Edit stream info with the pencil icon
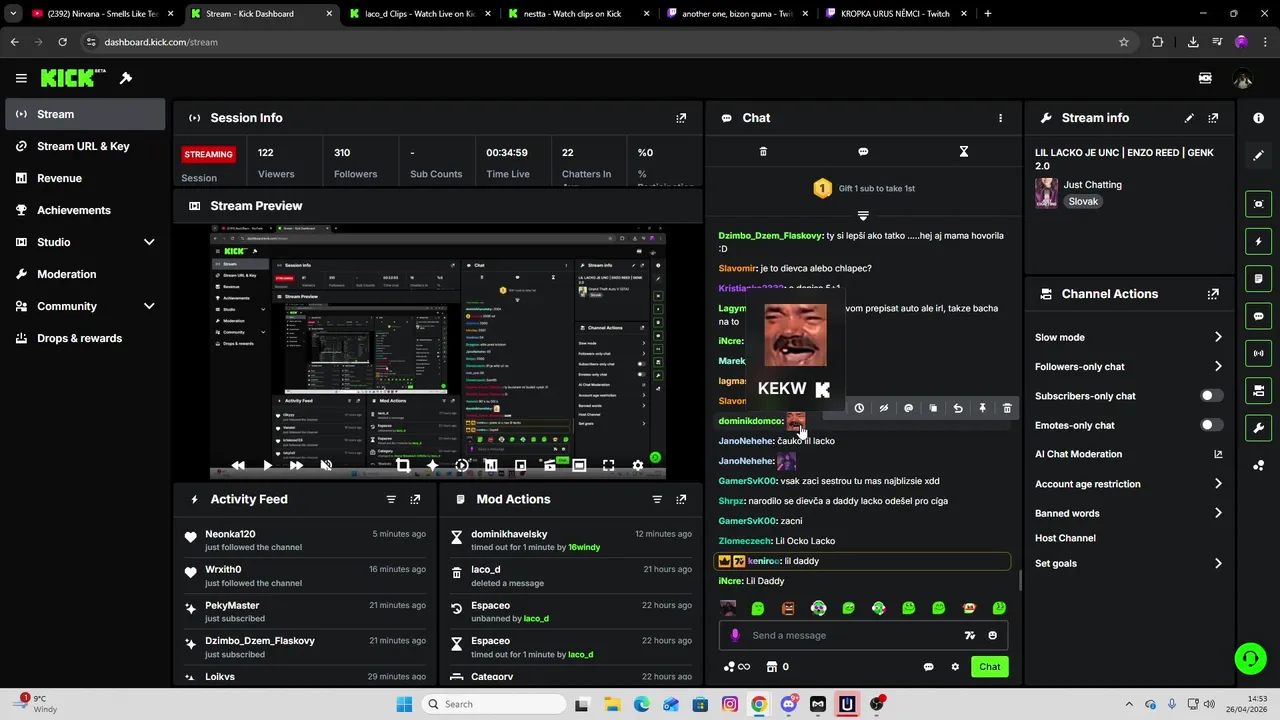This screenshot has width=1280, height=720. coord(1189,118)
